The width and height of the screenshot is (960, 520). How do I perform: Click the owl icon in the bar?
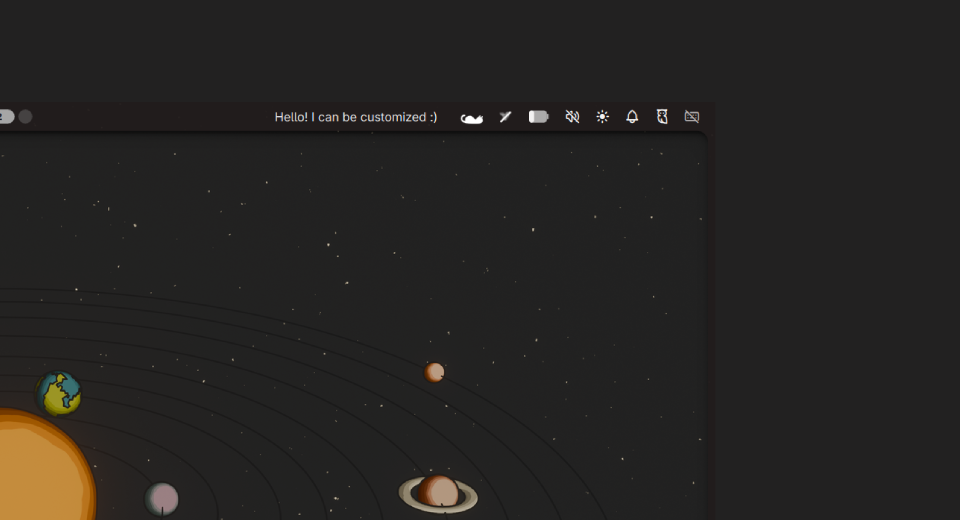pos(662,116)
